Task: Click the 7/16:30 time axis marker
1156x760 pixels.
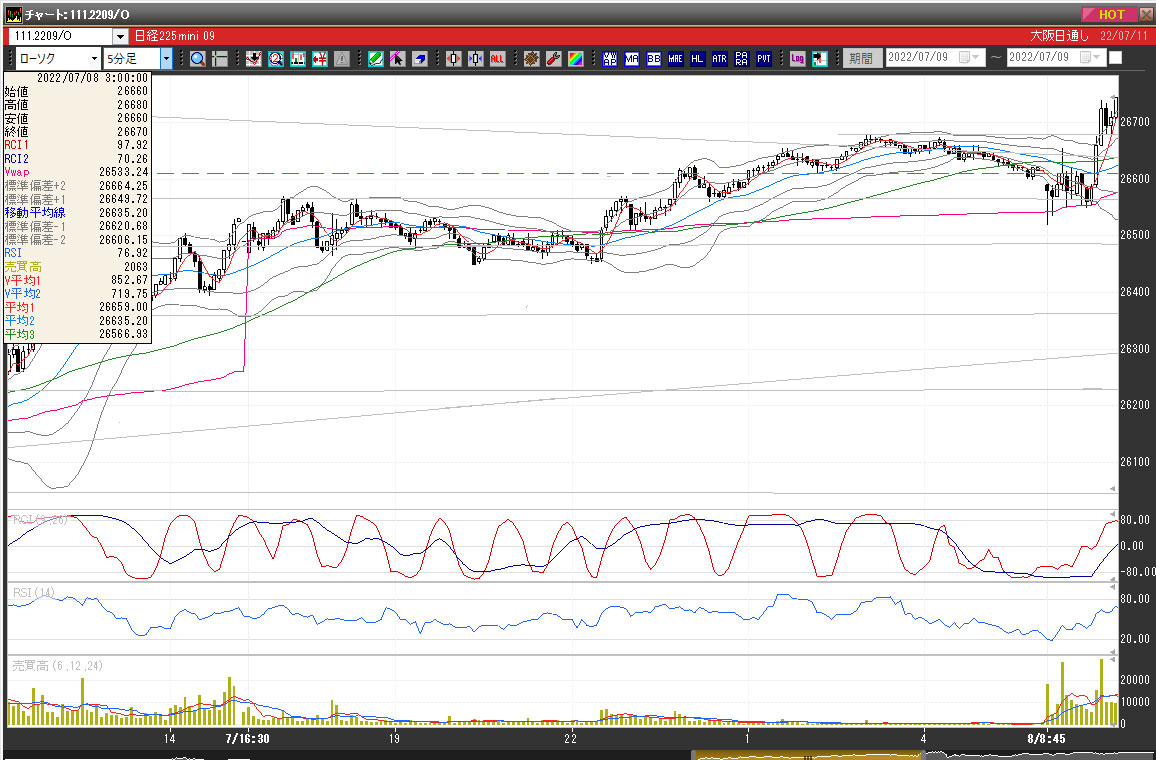Action: [248, 738]
